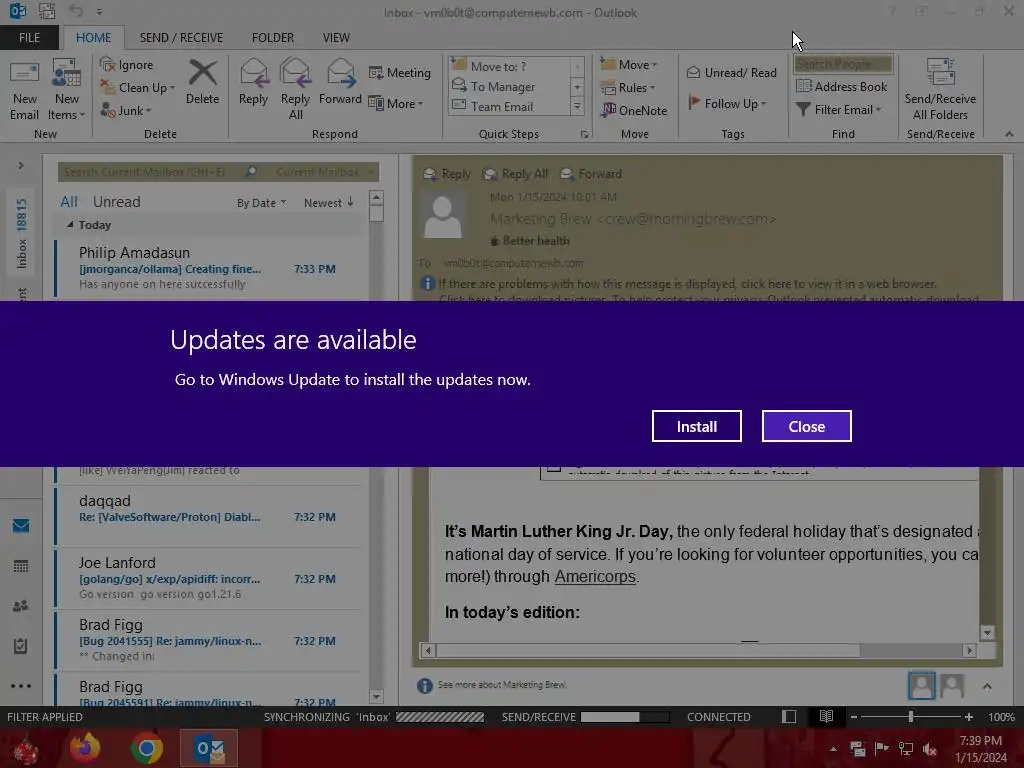
Task: Expand the people pane arrow
Action: (x=987, y=686)
